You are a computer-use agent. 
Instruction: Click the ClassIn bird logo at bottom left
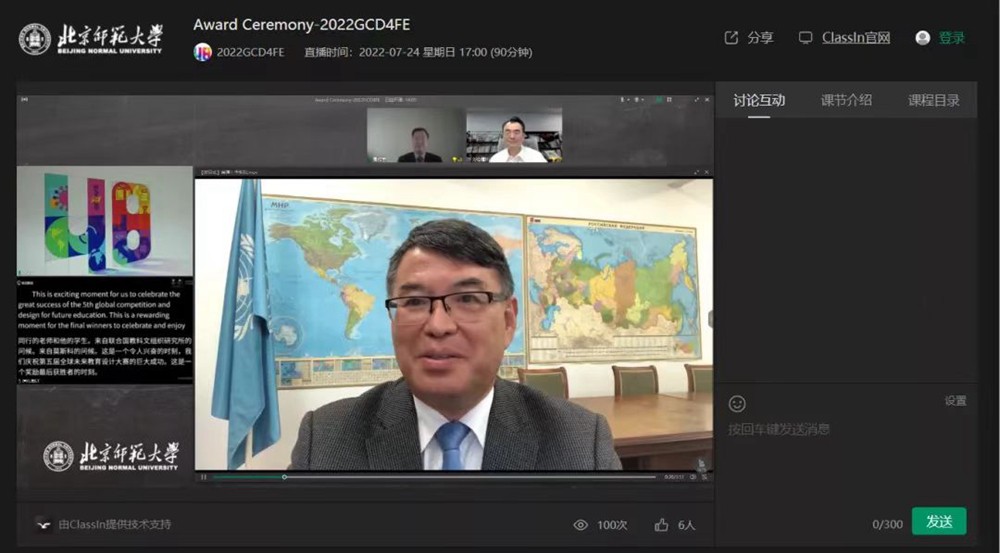coord(43,524)
